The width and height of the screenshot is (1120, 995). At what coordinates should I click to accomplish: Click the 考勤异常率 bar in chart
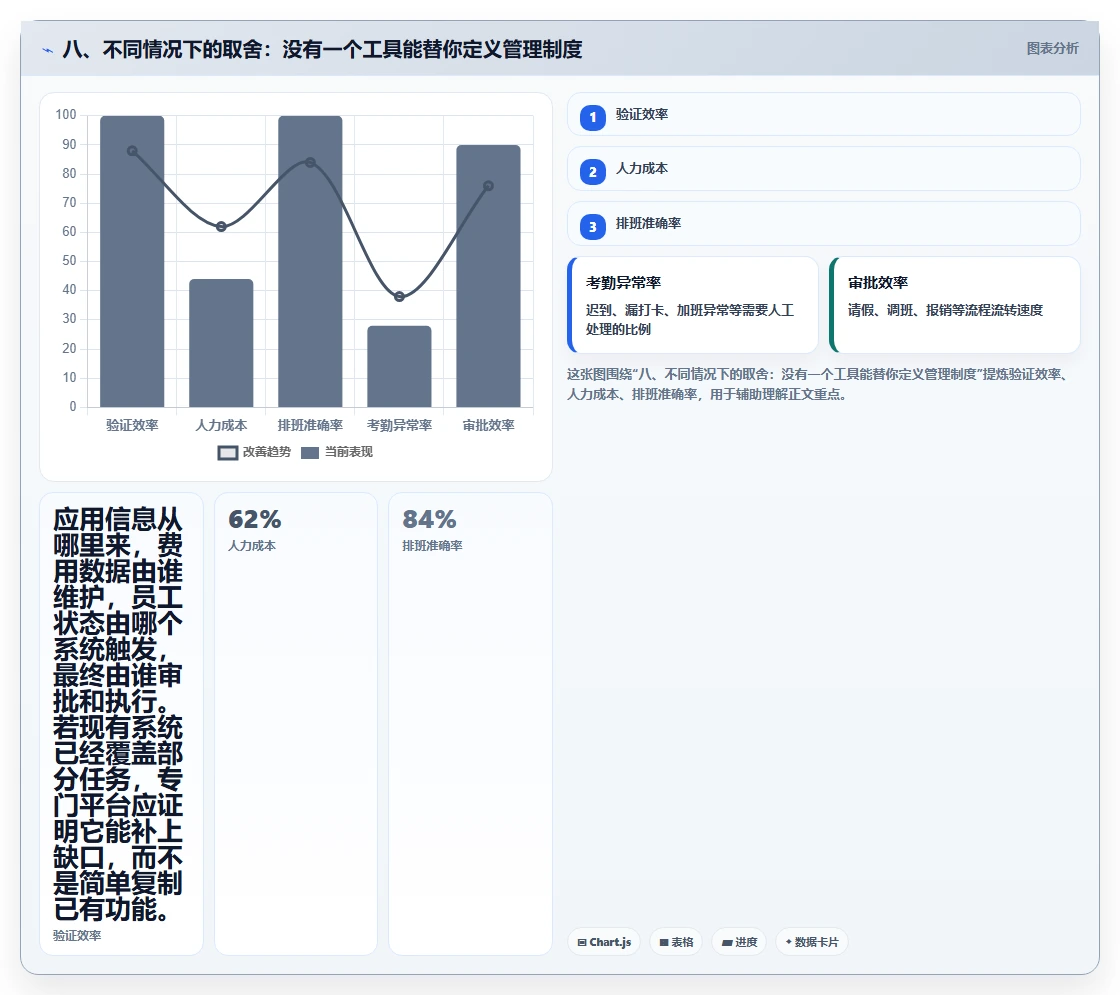[x=399, y=366]
